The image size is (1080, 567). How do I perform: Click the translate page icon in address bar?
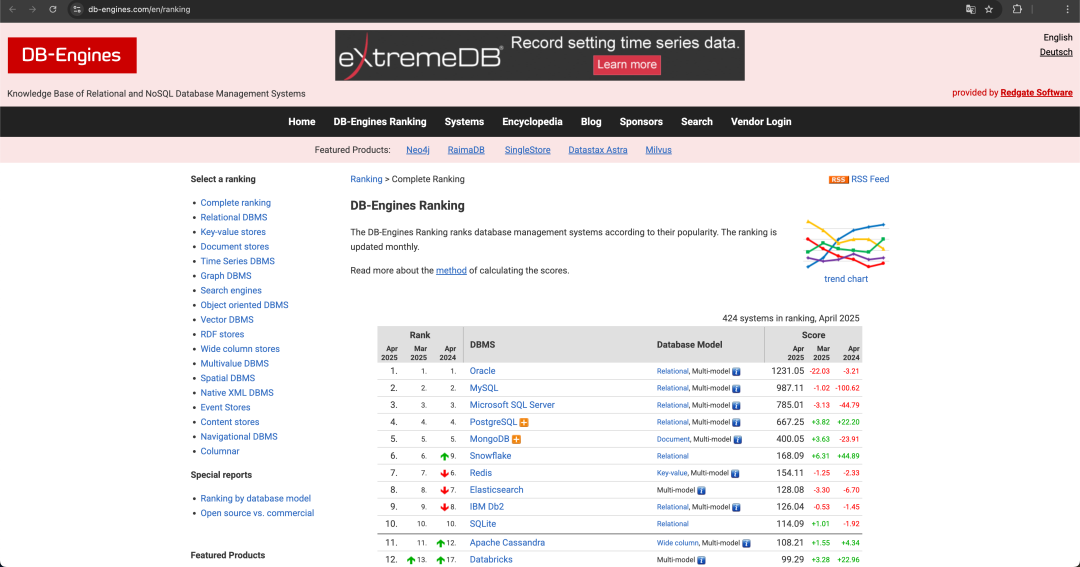point(970,10)
